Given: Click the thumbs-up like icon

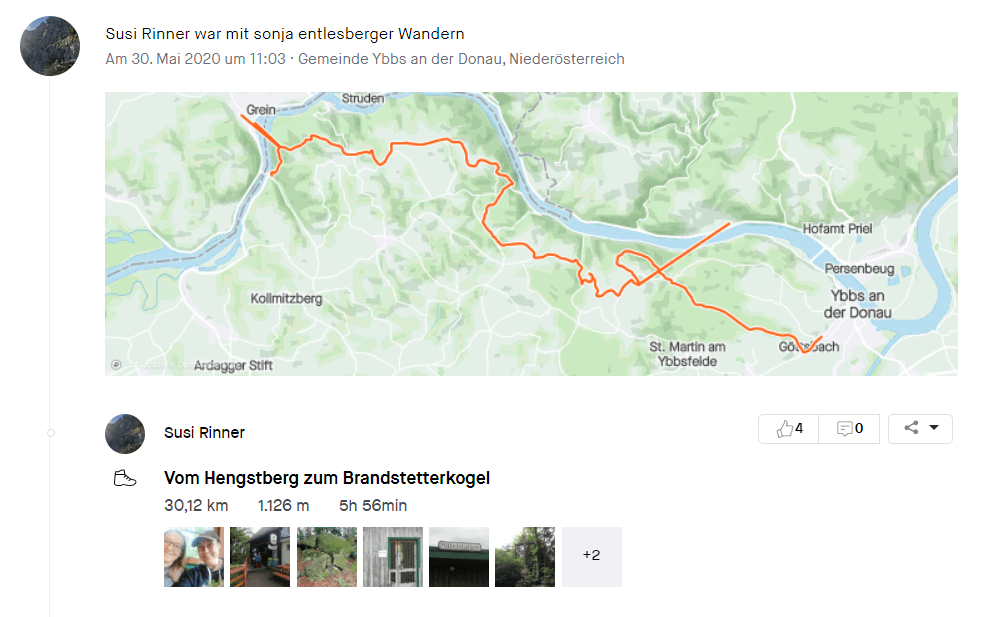Looking at the screenshot, I should click(784, 429).
